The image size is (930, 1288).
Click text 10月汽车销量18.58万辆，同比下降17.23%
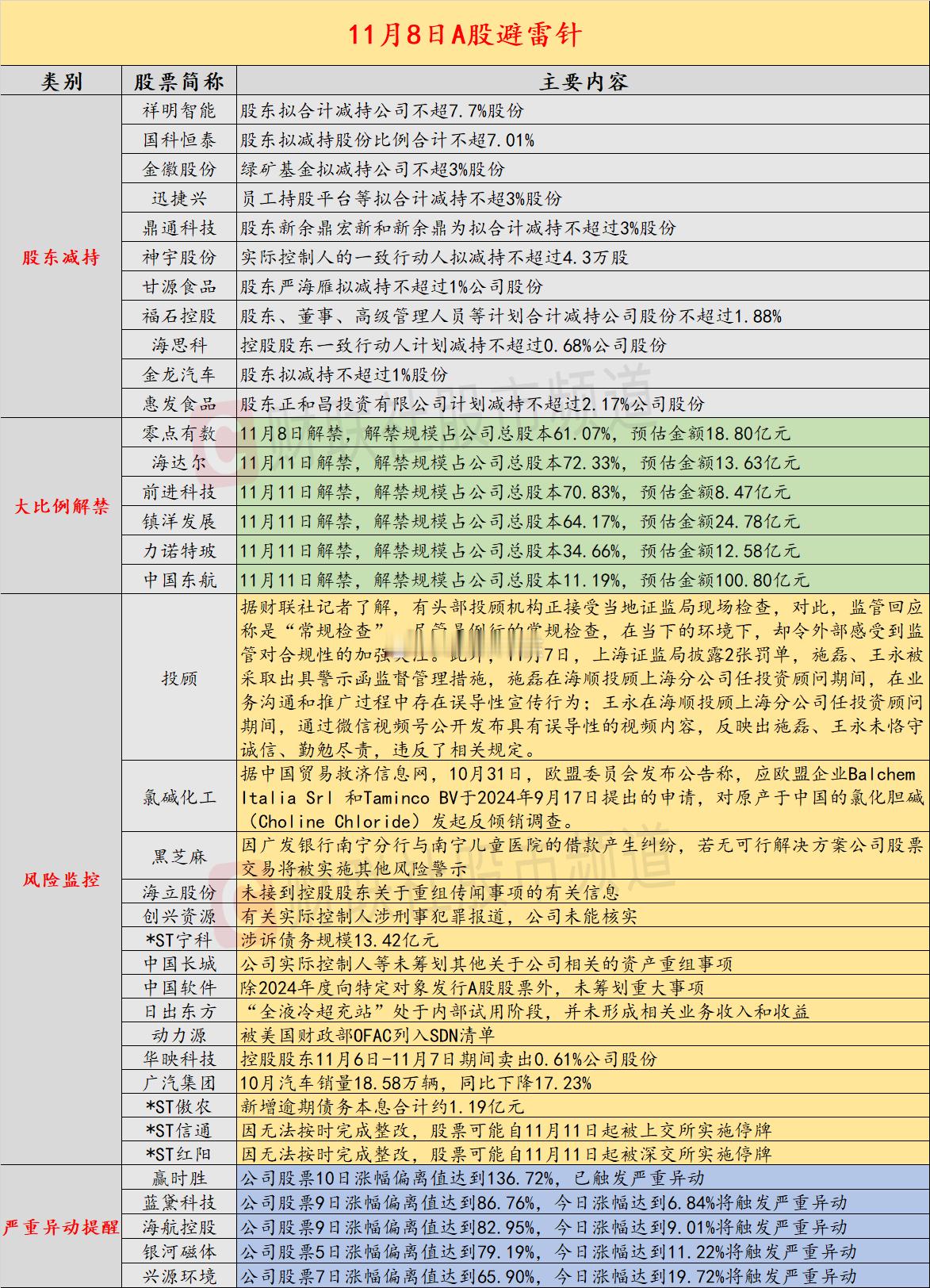[x=415, y=1083]
